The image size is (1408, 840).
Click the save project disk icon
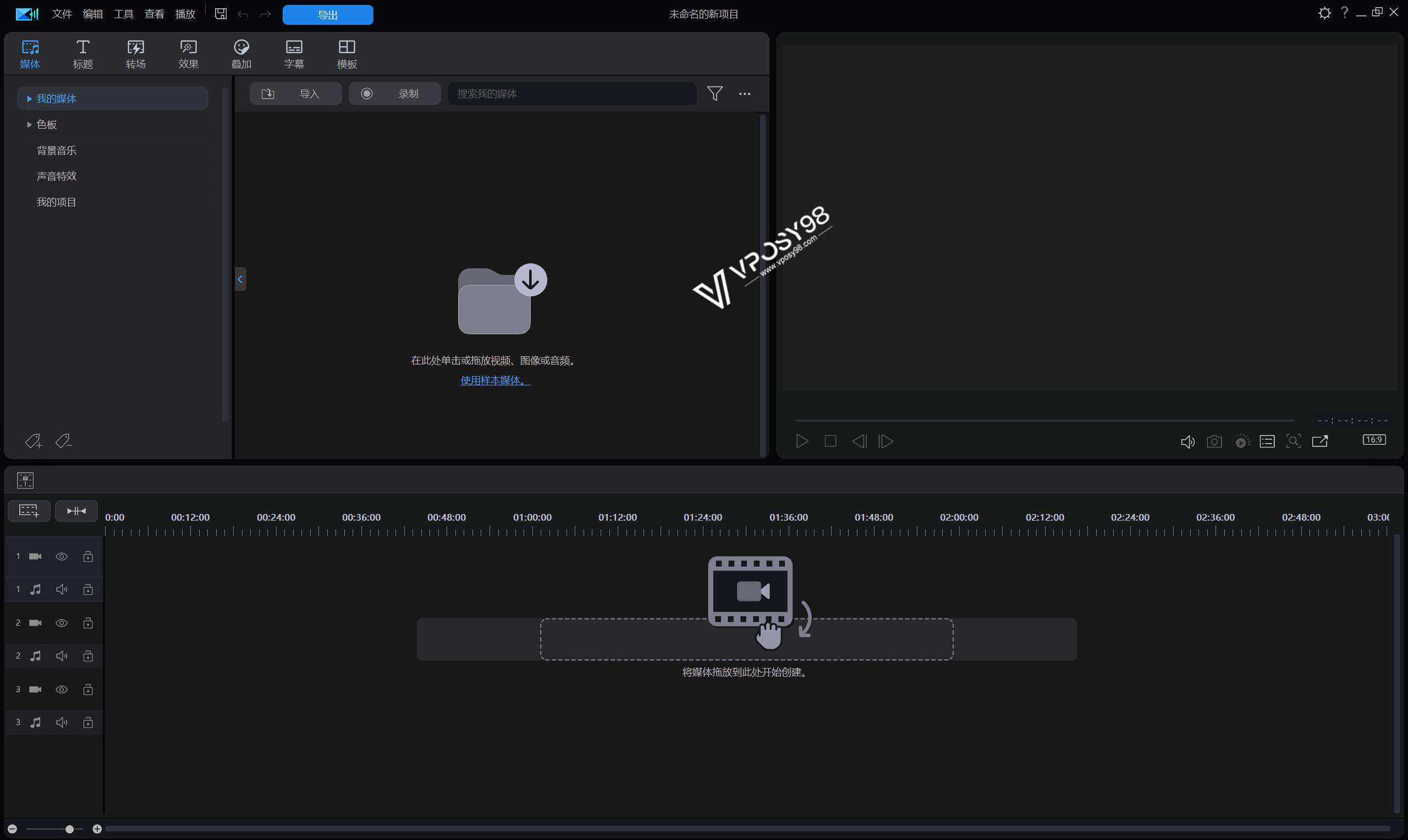(221, 14)
